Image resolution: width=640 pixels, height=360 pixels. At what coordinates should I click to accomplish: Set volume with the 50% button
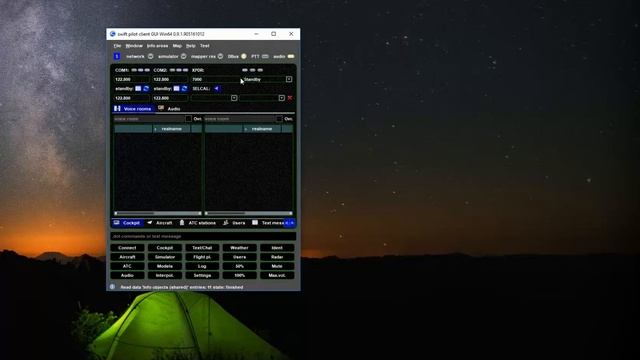(x=240, y=266)
